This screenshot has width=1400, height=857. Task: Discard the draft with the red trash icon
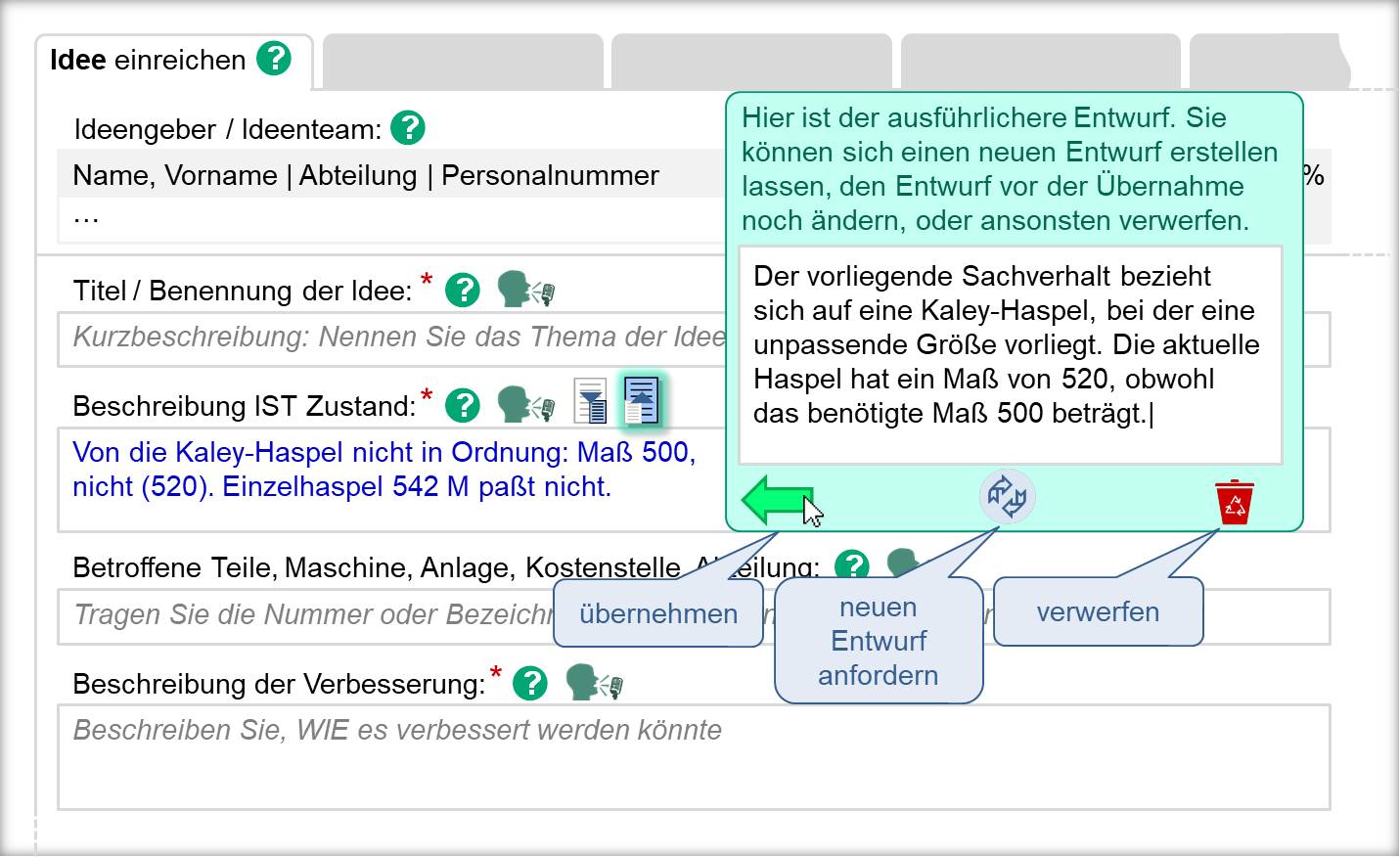1234,499
